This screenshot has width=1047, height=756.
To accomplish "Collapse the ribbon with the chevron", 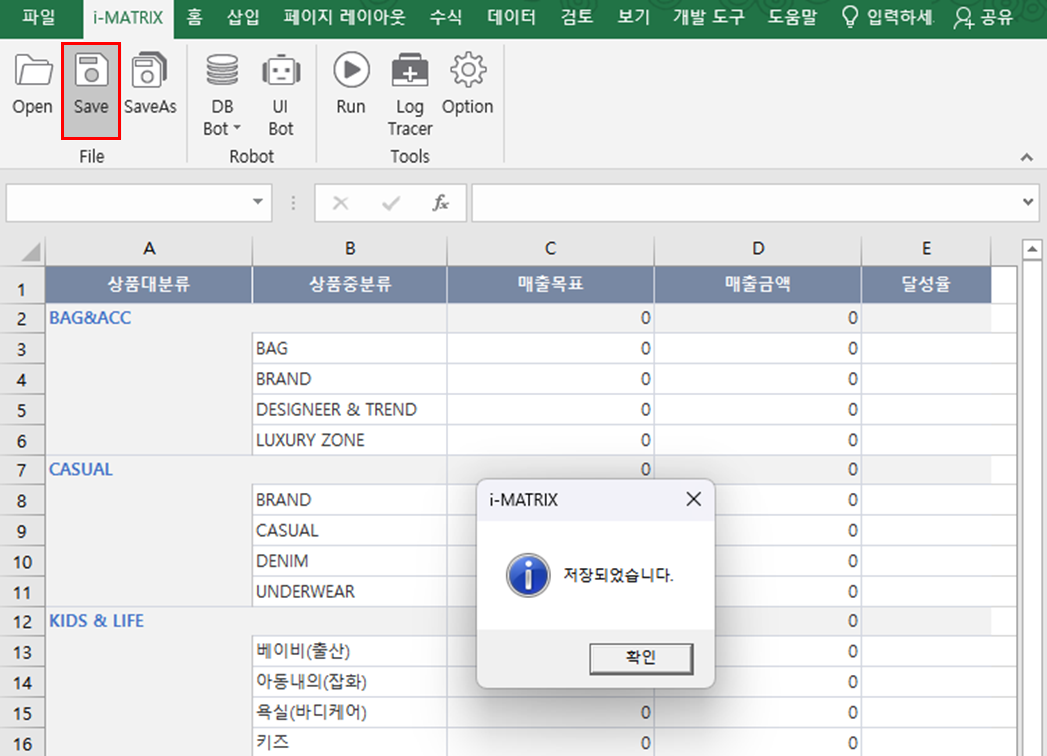I will coord(1026,157).
